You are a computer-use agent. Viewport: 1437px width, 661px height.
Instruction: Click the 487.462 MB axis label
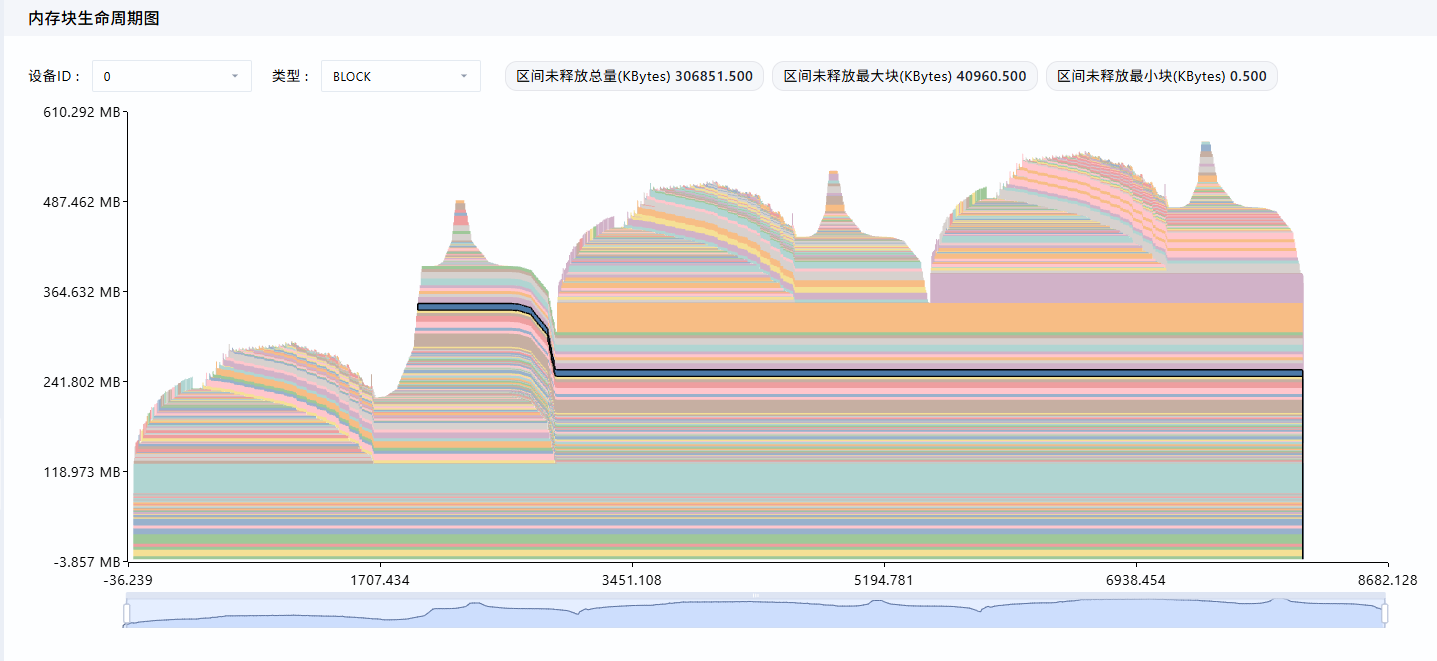point(81,202)
